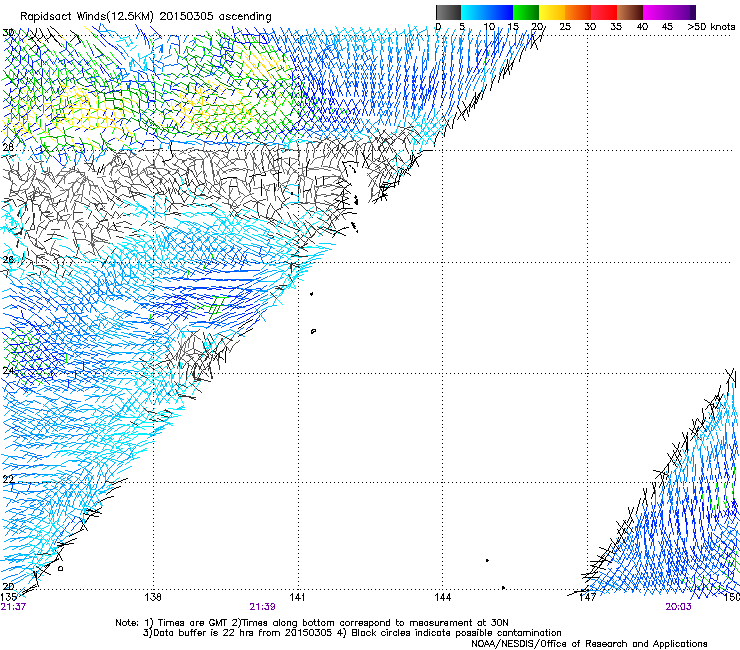Click the brown 35-40 knots color band
740x650 pixels.
[630, 12]
